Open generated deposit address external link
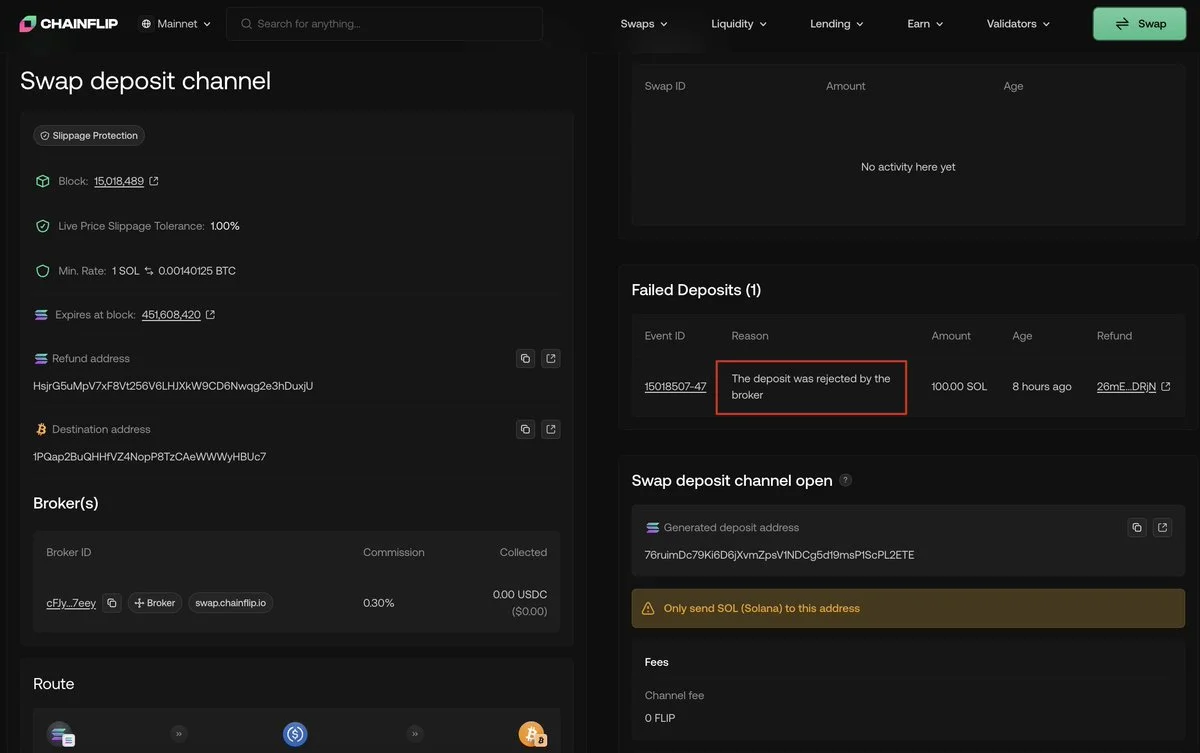 (1162, 527)
